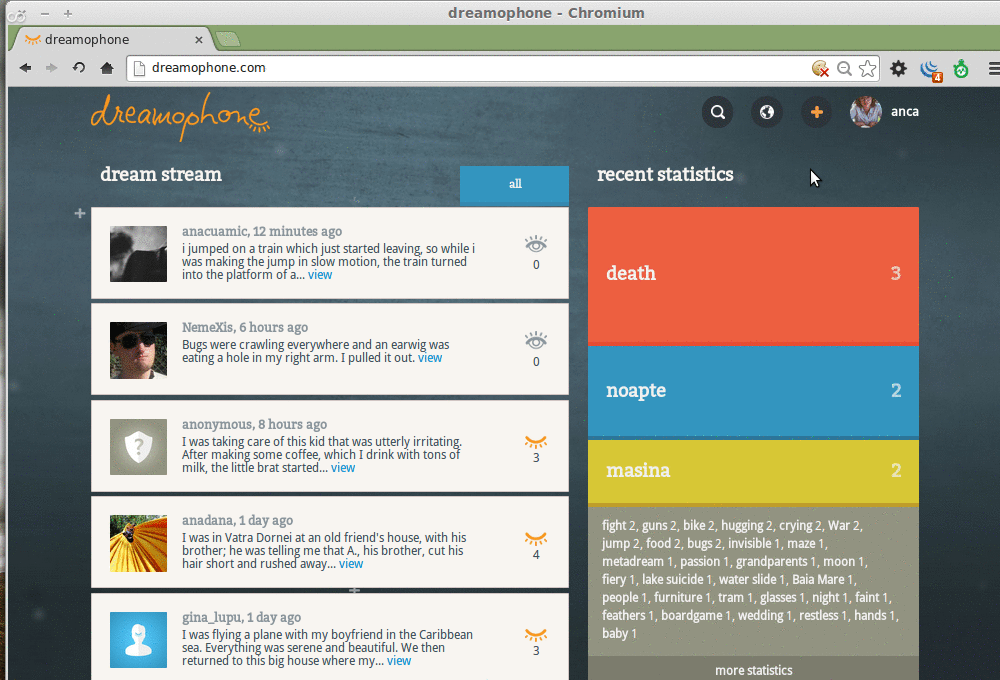Click 'anonymous, 8 hours ago' header
Image resolution: width=1000 pixels, height=680 pixels.
pos(254,424)
